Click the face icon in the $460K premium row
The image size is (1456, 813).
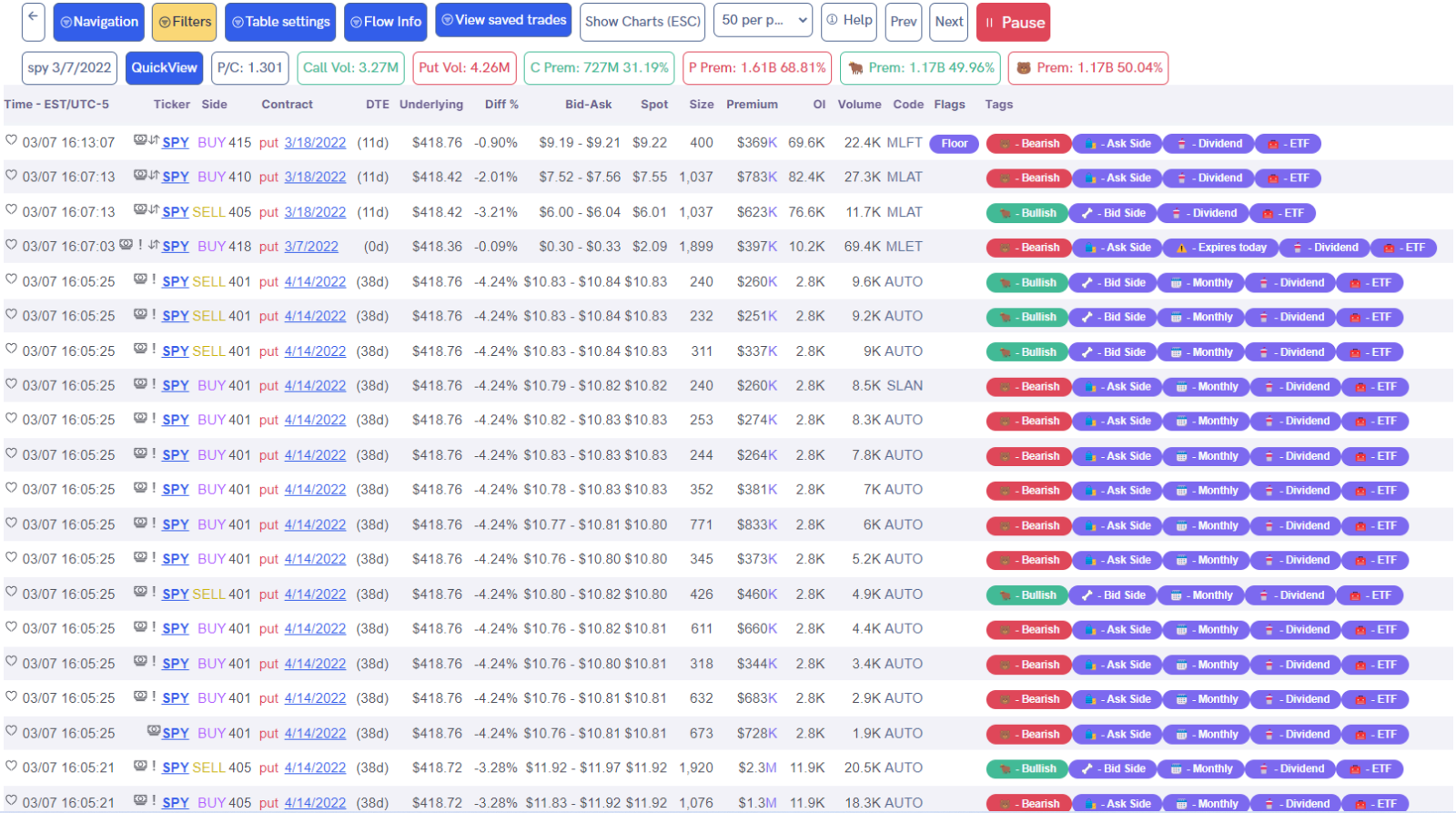[140, 592]
